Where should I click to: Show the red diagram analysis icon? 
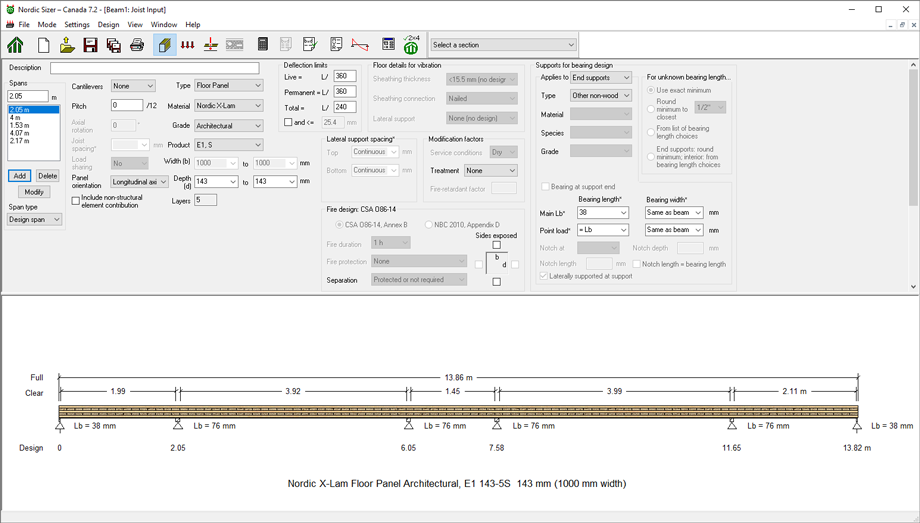pyautogui.click(x=360, y=45)
